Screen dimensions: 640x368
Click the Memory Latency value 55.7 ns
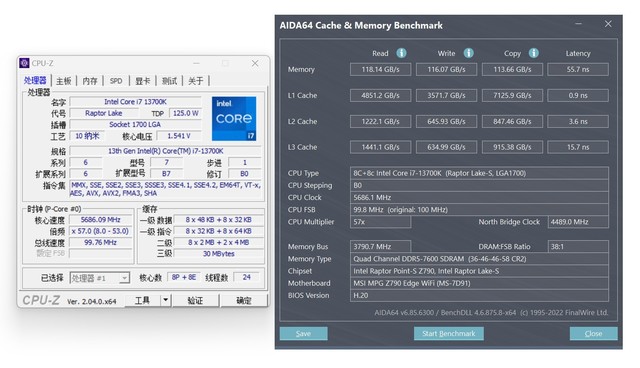pyautogui.click(x=578, y=69)
